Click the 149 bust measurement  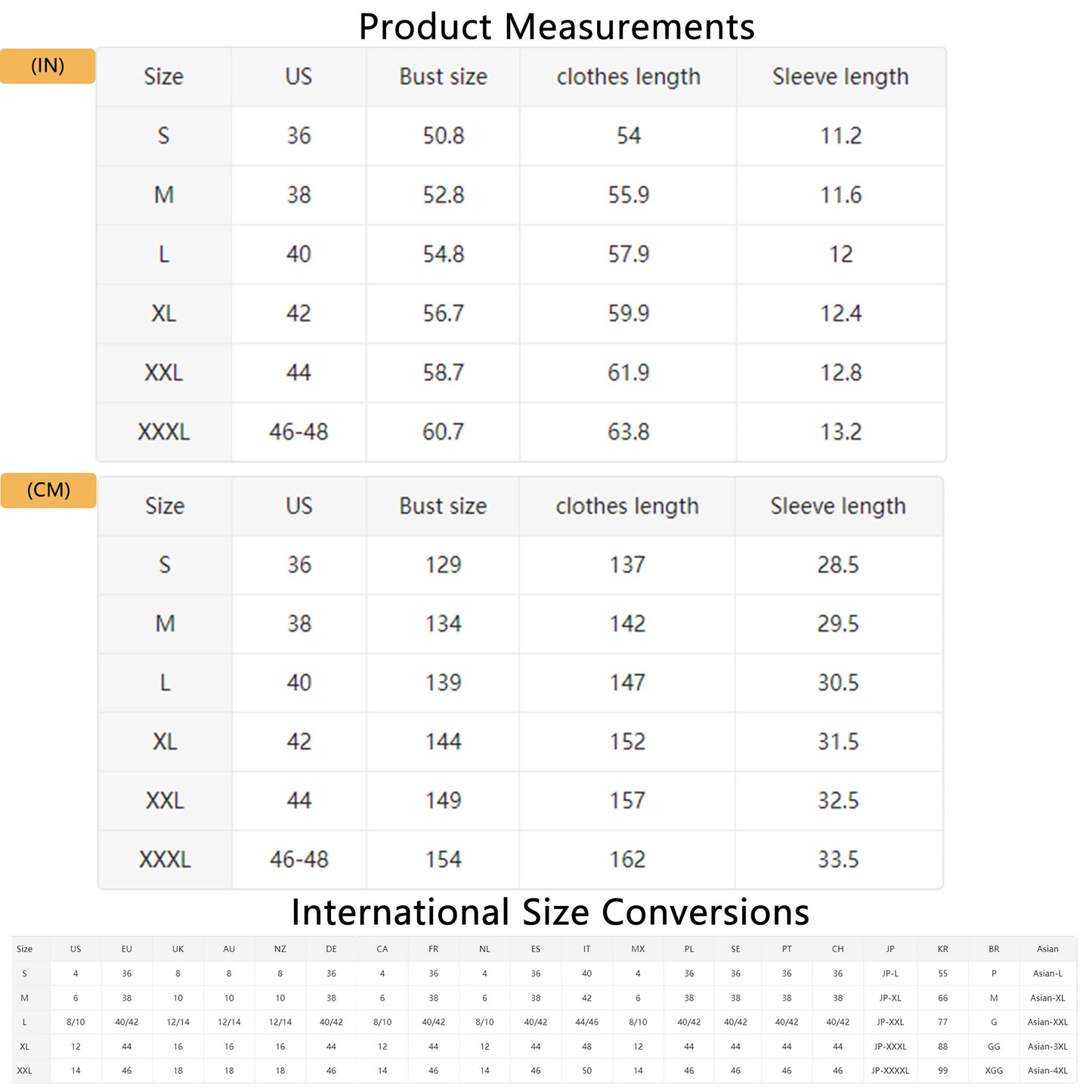tap(443, 801)
